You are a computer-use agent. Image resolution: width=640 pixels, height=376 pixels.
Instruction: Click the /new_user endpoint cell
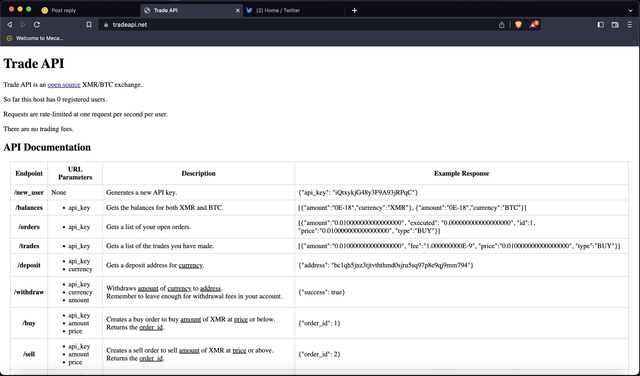[29, 193]
